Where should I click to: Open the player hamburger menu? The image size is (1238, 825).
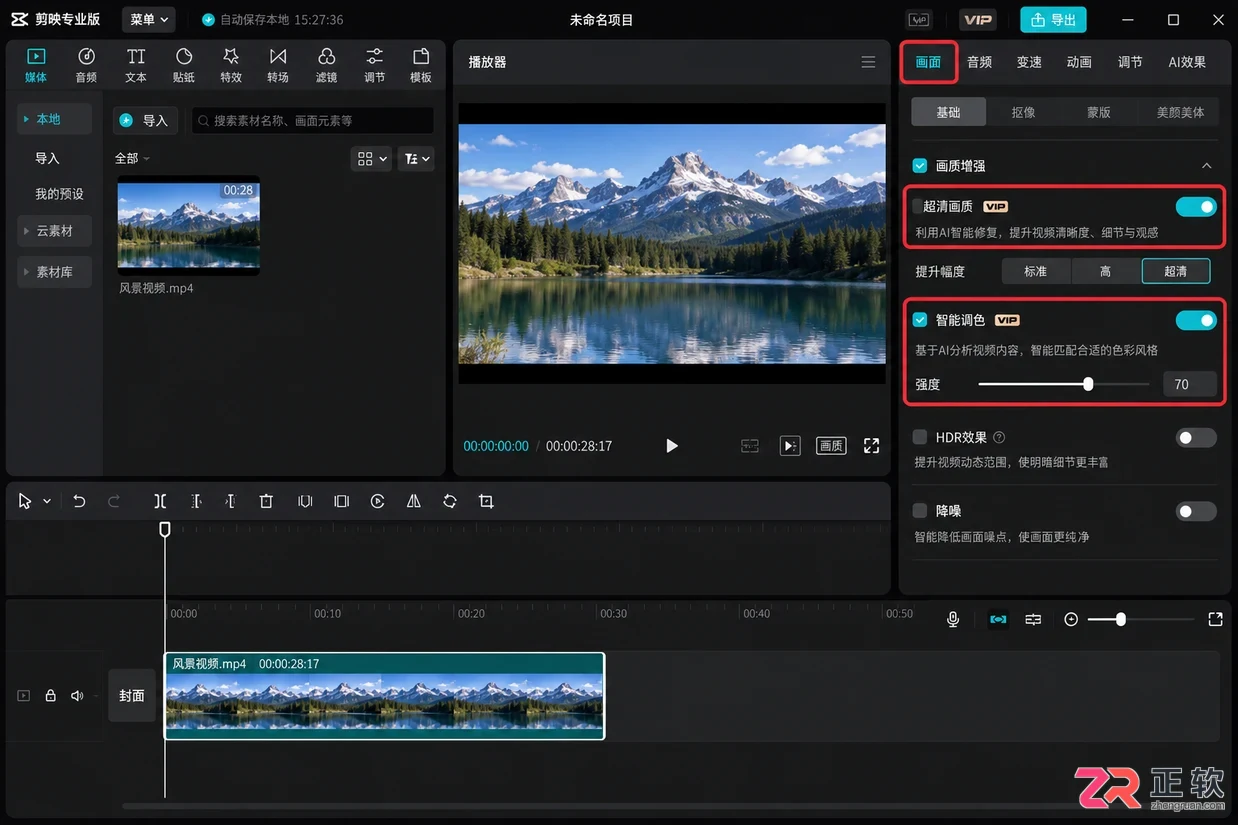coord(868,62)
